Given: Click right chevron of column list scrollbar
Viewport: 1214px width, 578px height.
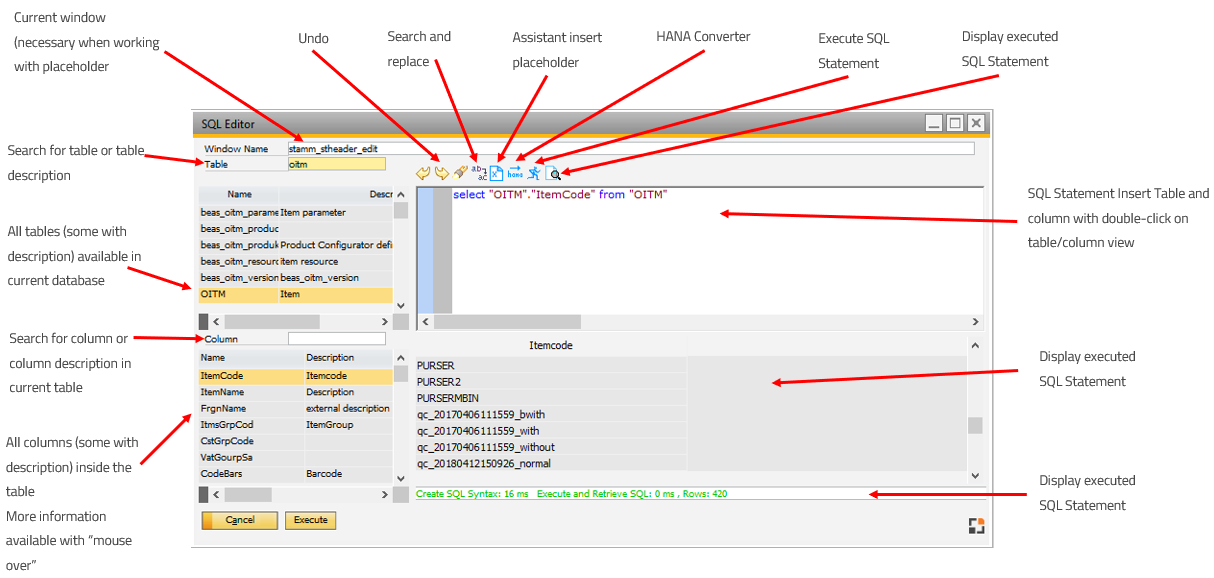Looking at the screenshot, I should (383, 492).
